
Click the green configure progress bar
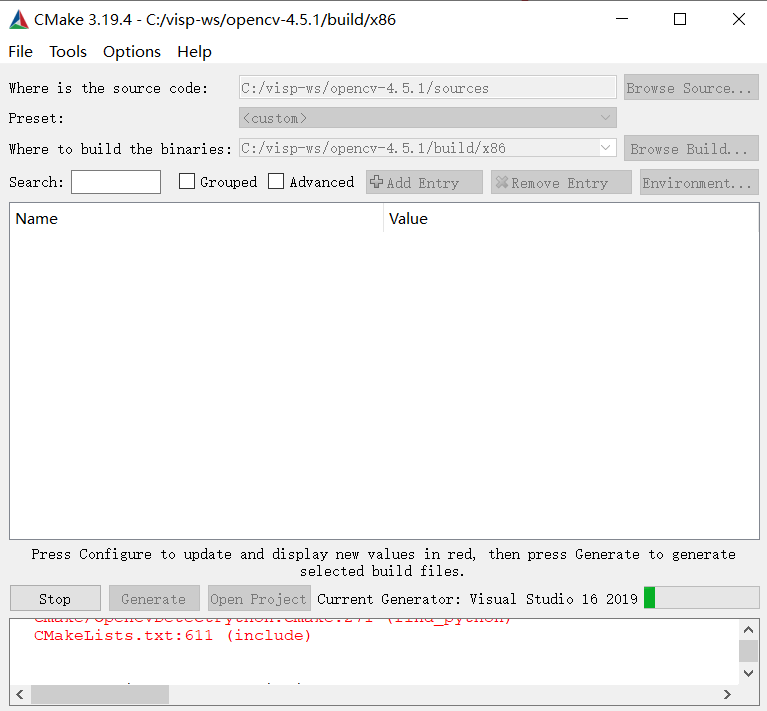[701, 598]
